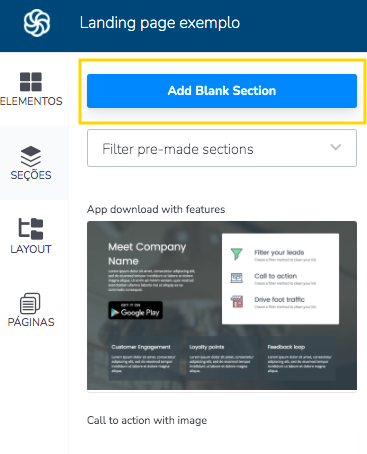Click the green funnel filter leads icon
Image resolution: width=367 pixels, height=454 pixels.
(x=237, y=254)
